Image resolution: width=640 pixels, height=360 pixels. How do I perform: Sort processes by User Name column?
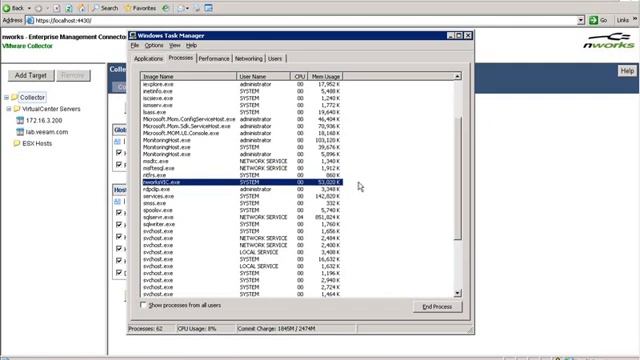click(x=263, y=76)
